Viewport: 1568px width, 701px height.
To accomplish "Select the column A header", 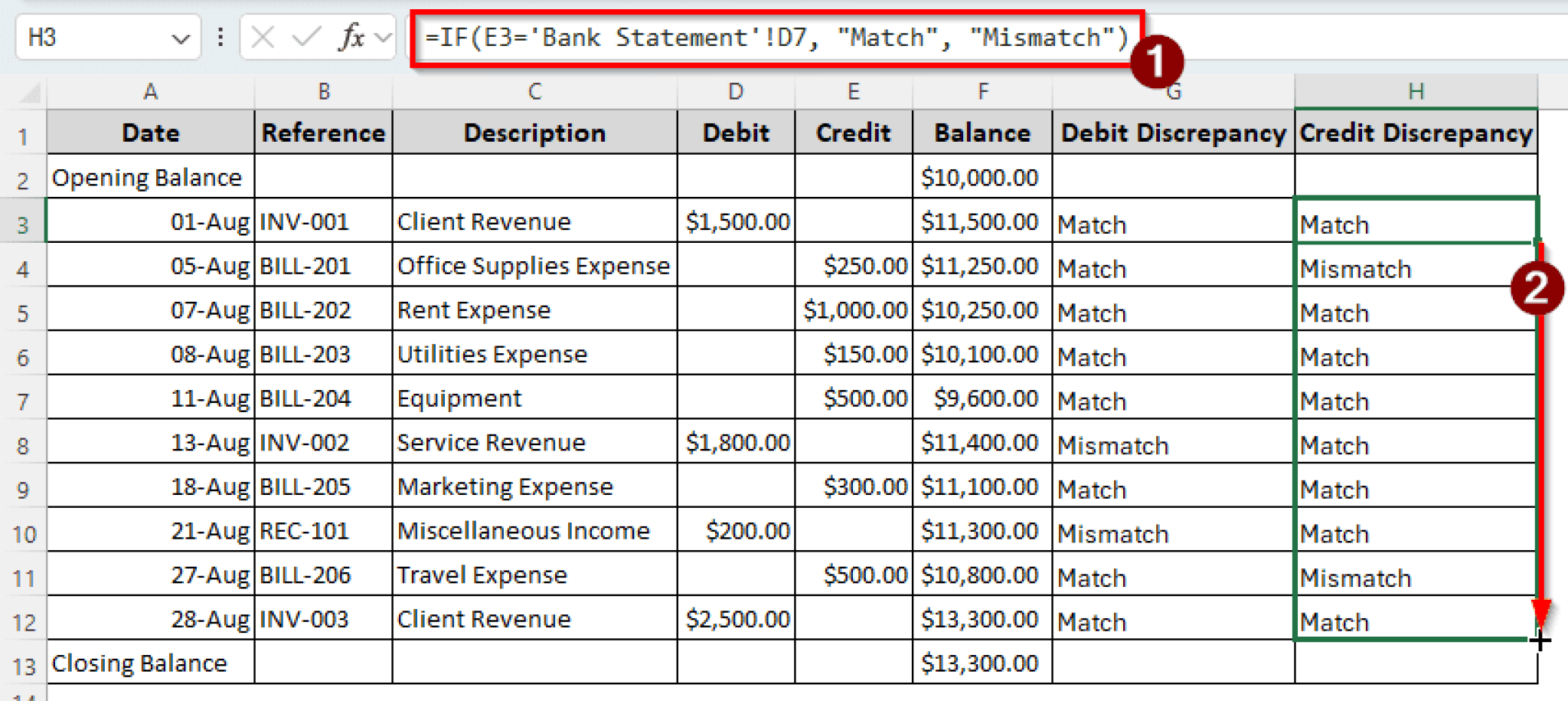I will point(150,90).
